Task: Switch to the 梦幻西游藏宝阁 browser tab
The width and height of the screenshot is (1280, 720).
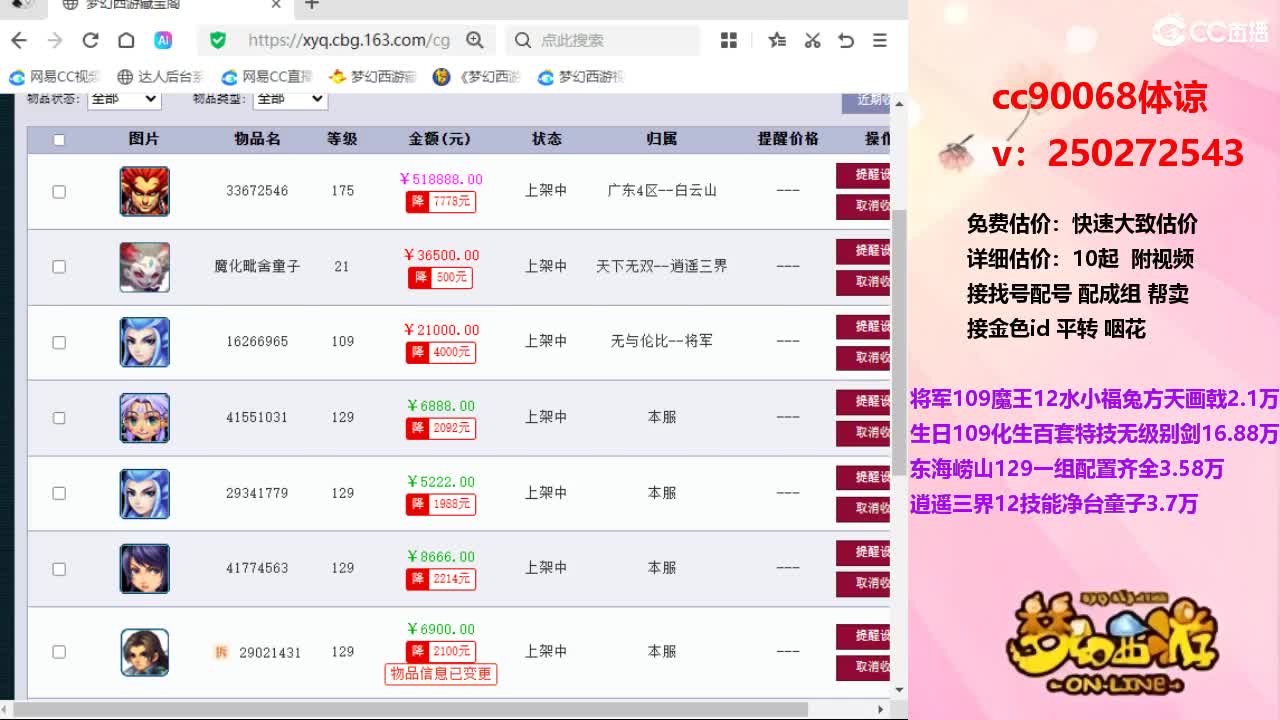Action: click(x=170, y=5)
